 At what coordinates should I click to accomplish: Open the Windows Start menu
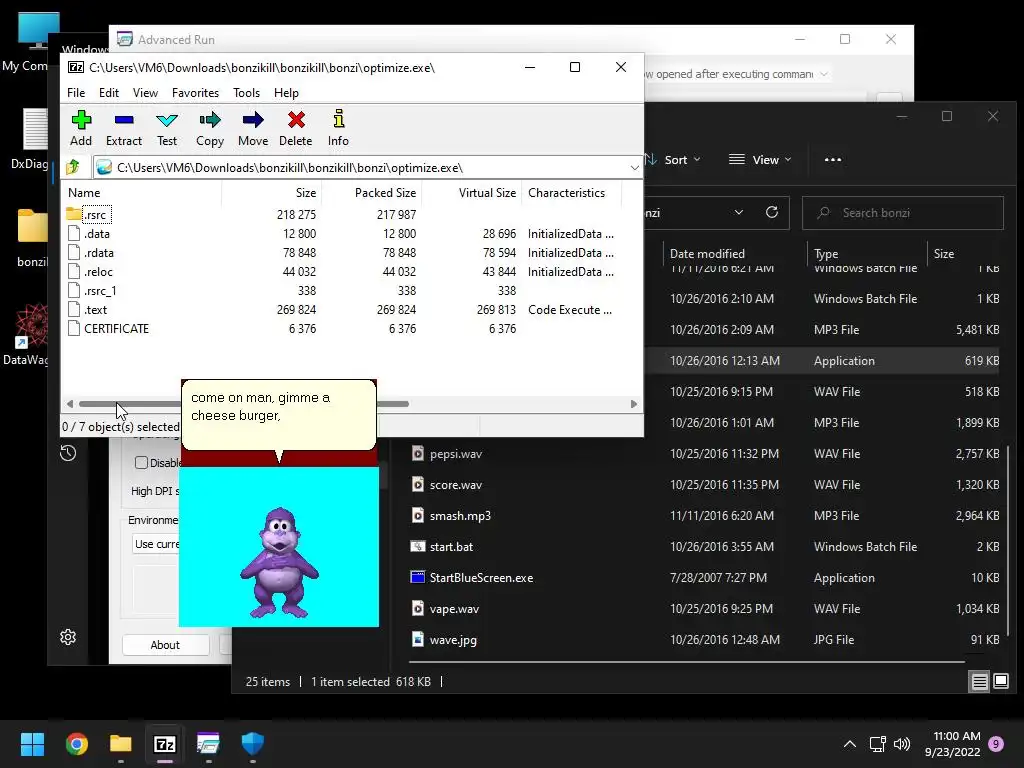coord(32,744)
